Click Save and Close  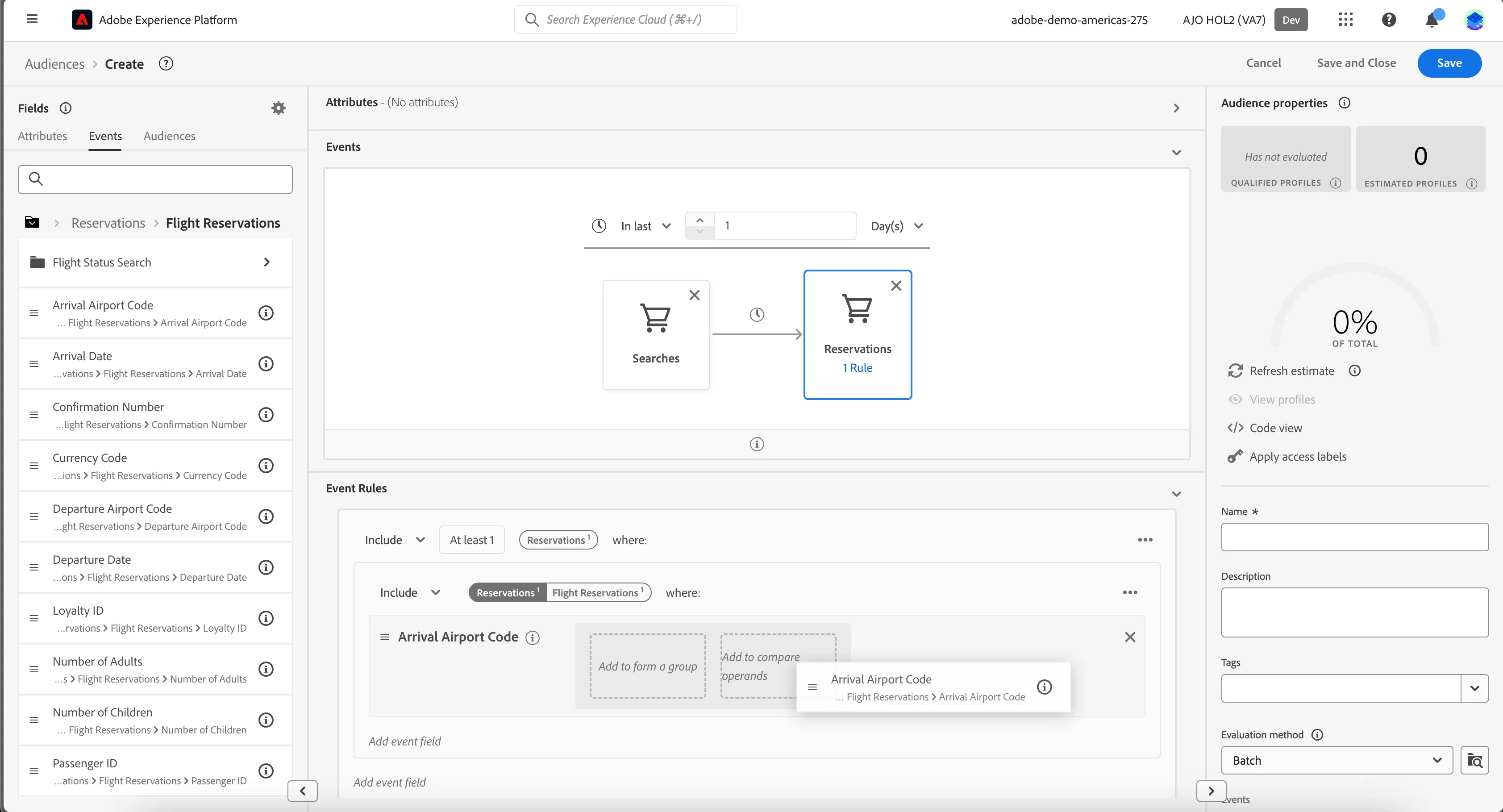(1356, 63)
